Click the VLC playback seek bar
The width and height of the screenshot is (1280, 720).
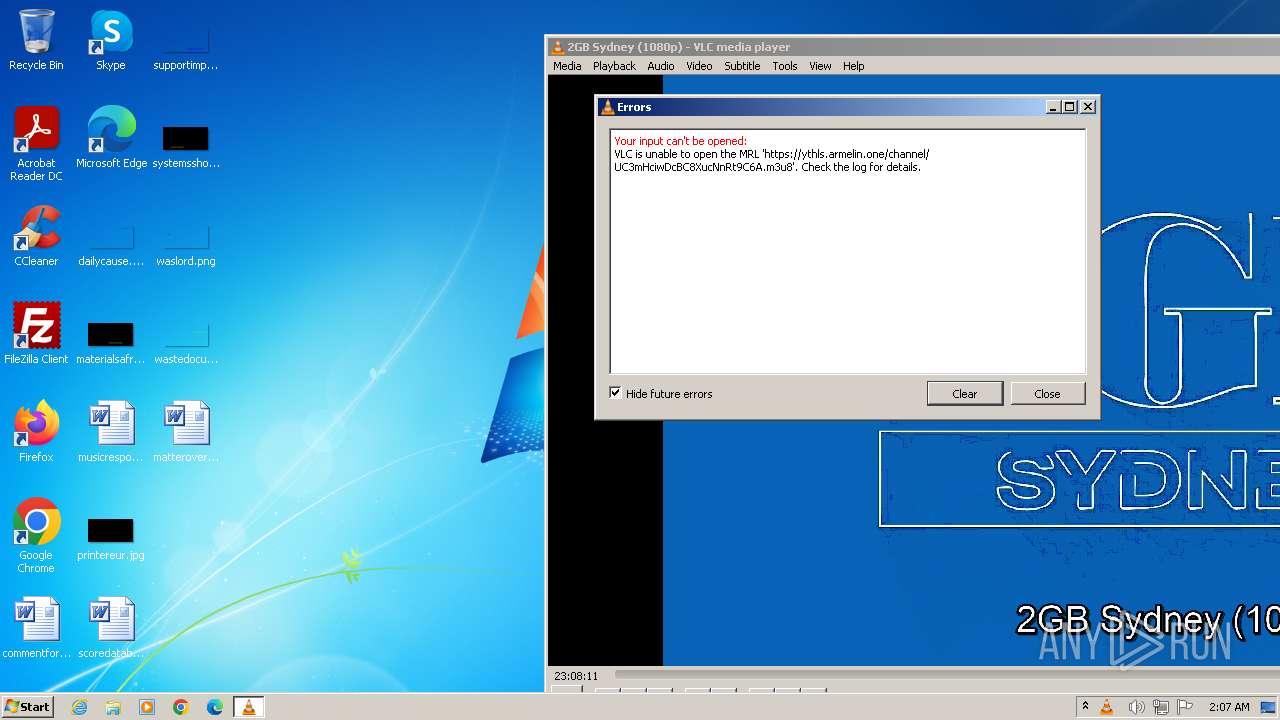[x=947, y=676]
